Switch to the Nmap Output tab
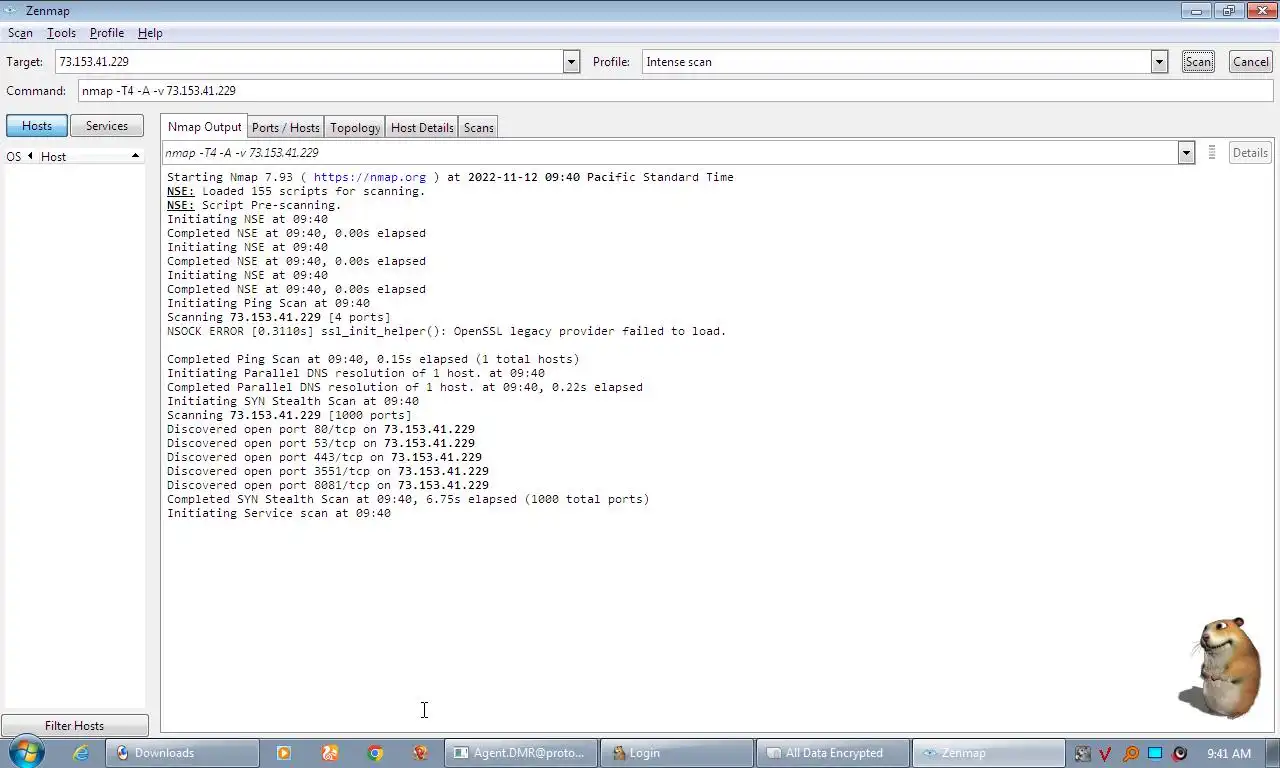 click(205, 127)
